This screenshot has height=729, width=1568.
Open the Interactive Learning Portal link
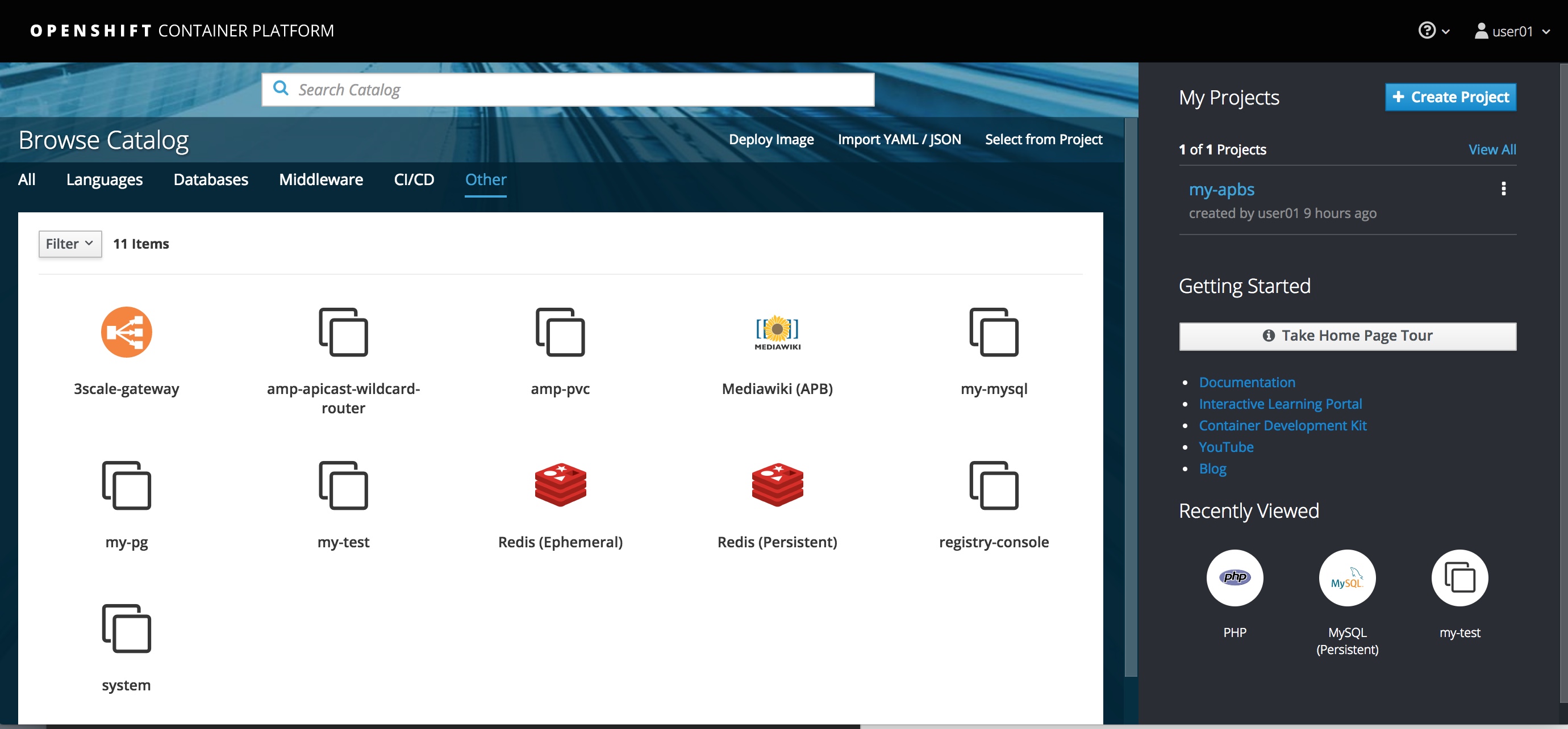[1279, 404]
